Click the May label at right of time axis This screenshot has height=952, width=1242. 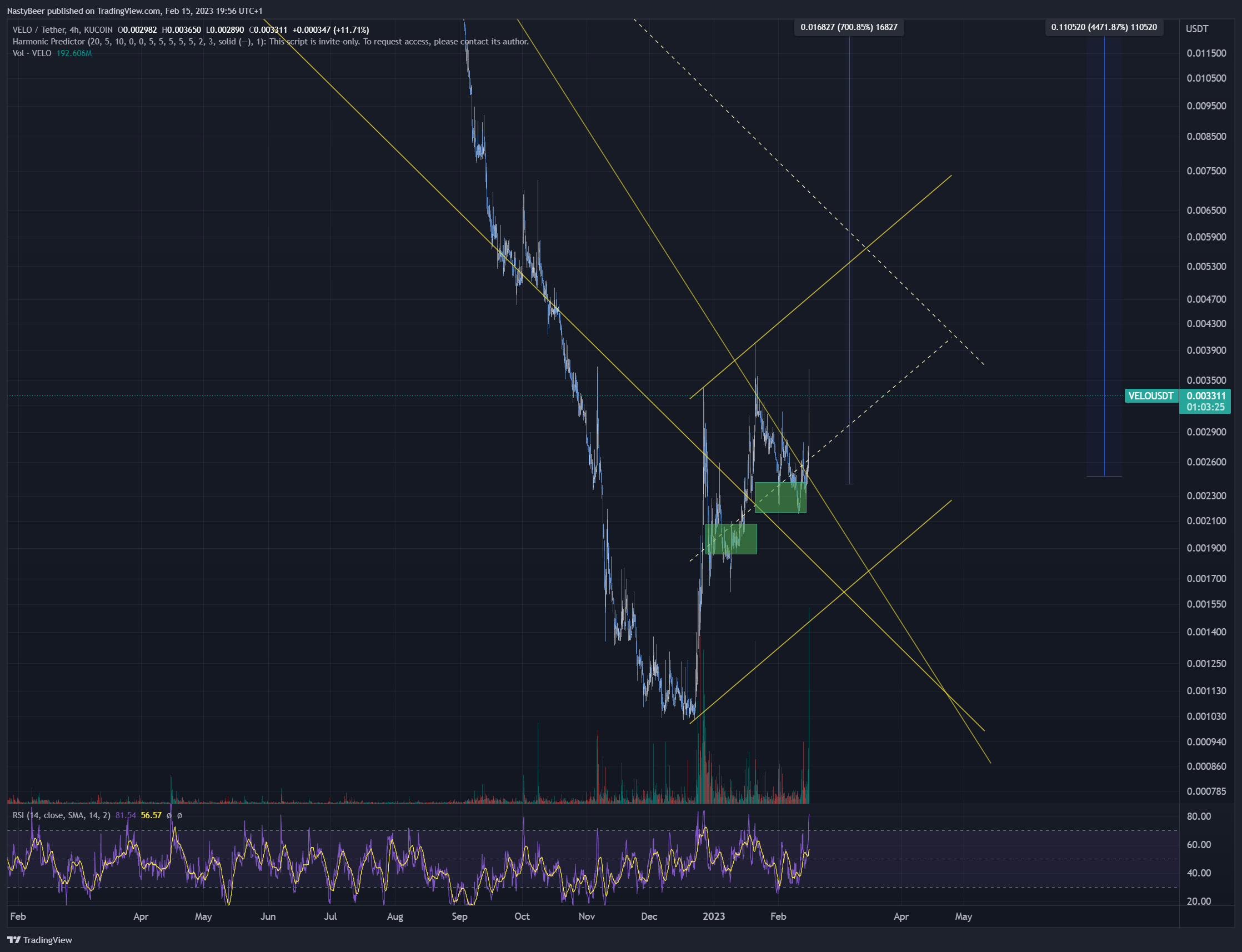click(x=963, y=916)
